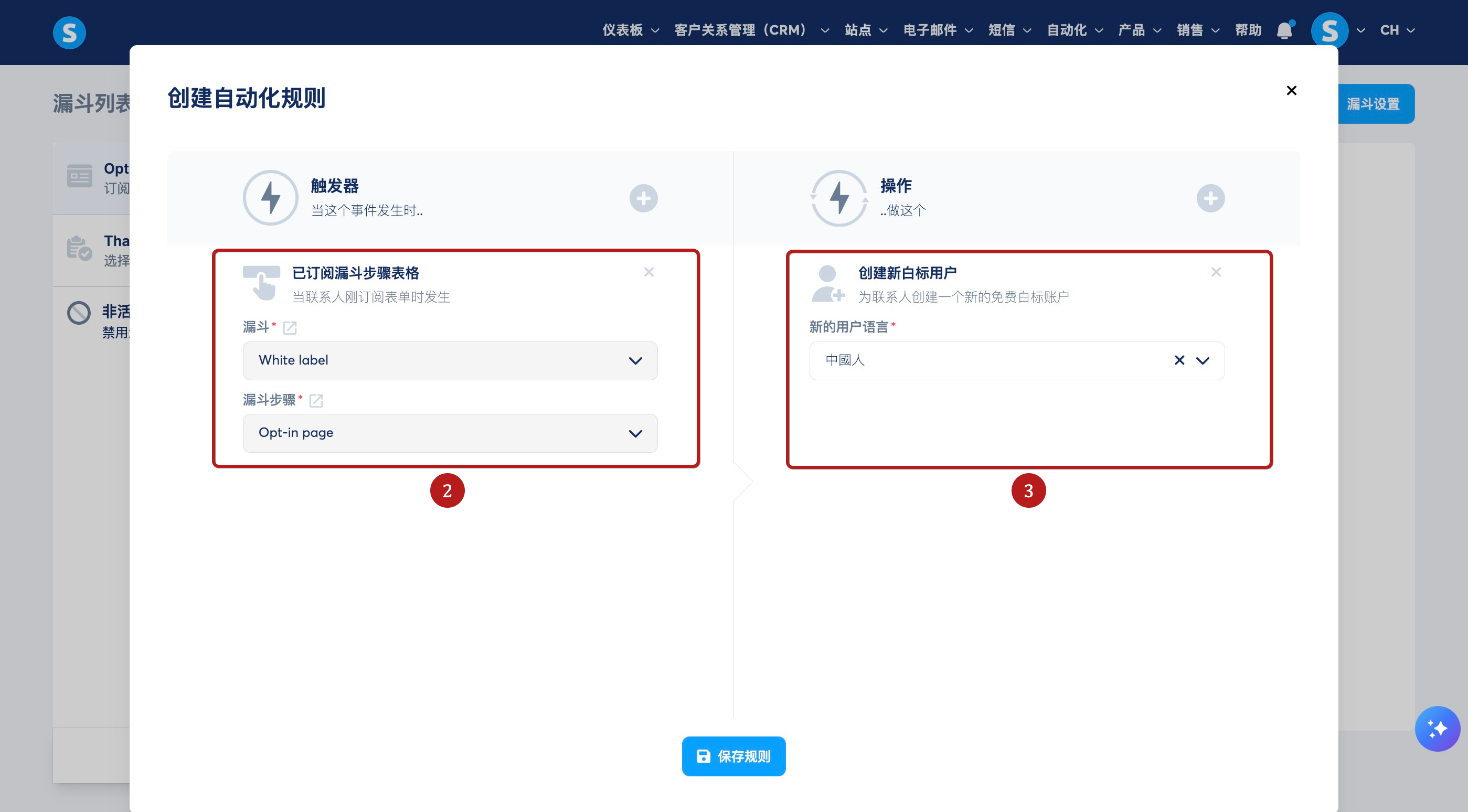Expand the White label funnel dropdown

pos(450,361)
